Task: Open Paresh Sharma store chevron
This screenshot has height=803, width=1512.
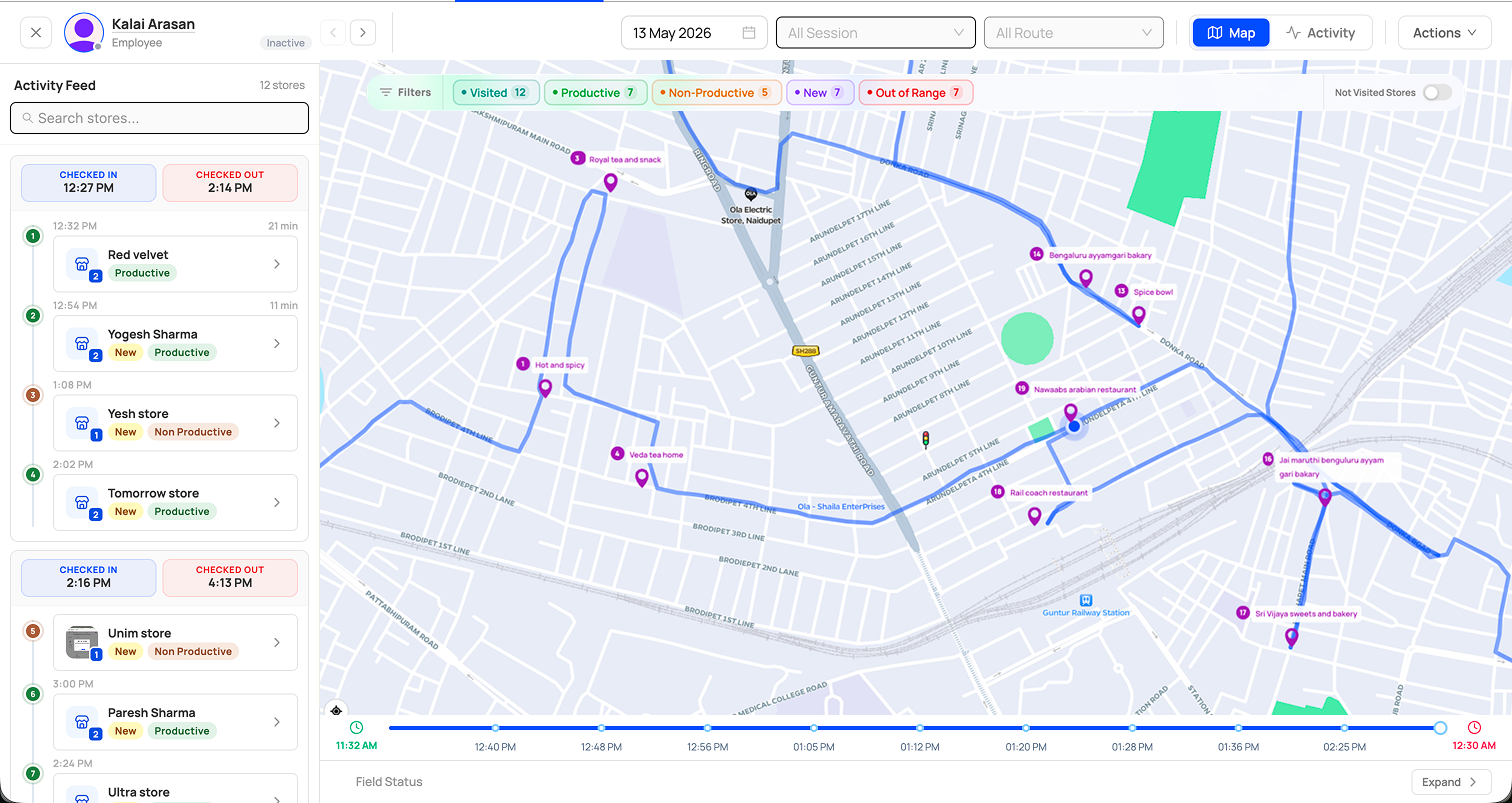Action: click(277, 722)
